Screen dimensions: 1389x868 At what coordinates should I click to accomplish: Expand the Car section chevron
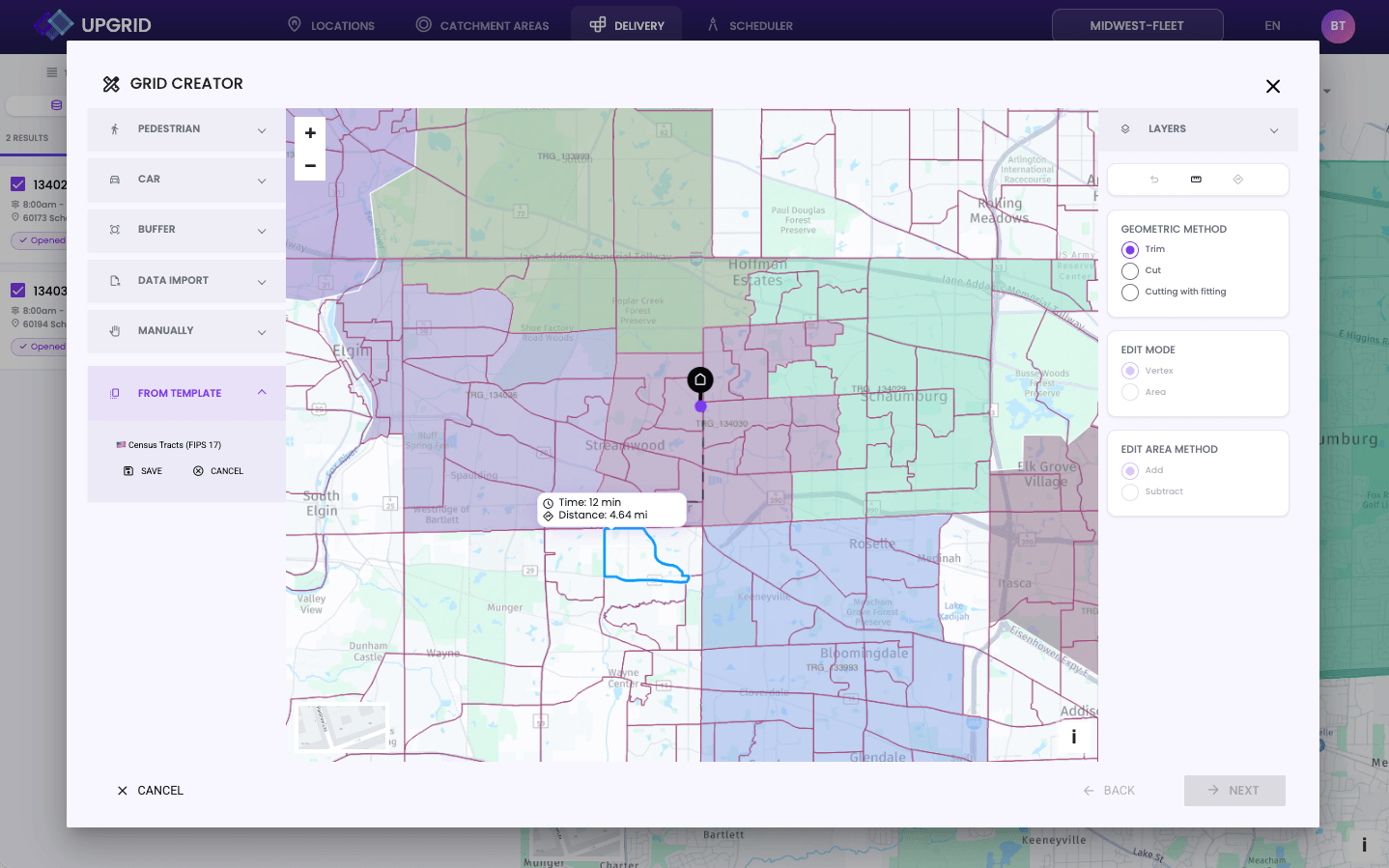point(262,181)
